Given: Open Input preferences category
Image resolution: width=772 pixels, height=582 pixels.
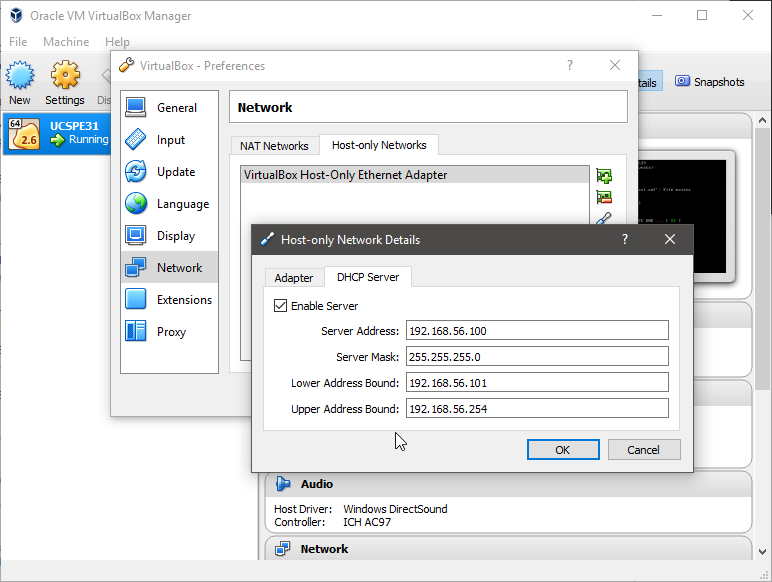Looking at the screenshot, I should 169,140.
